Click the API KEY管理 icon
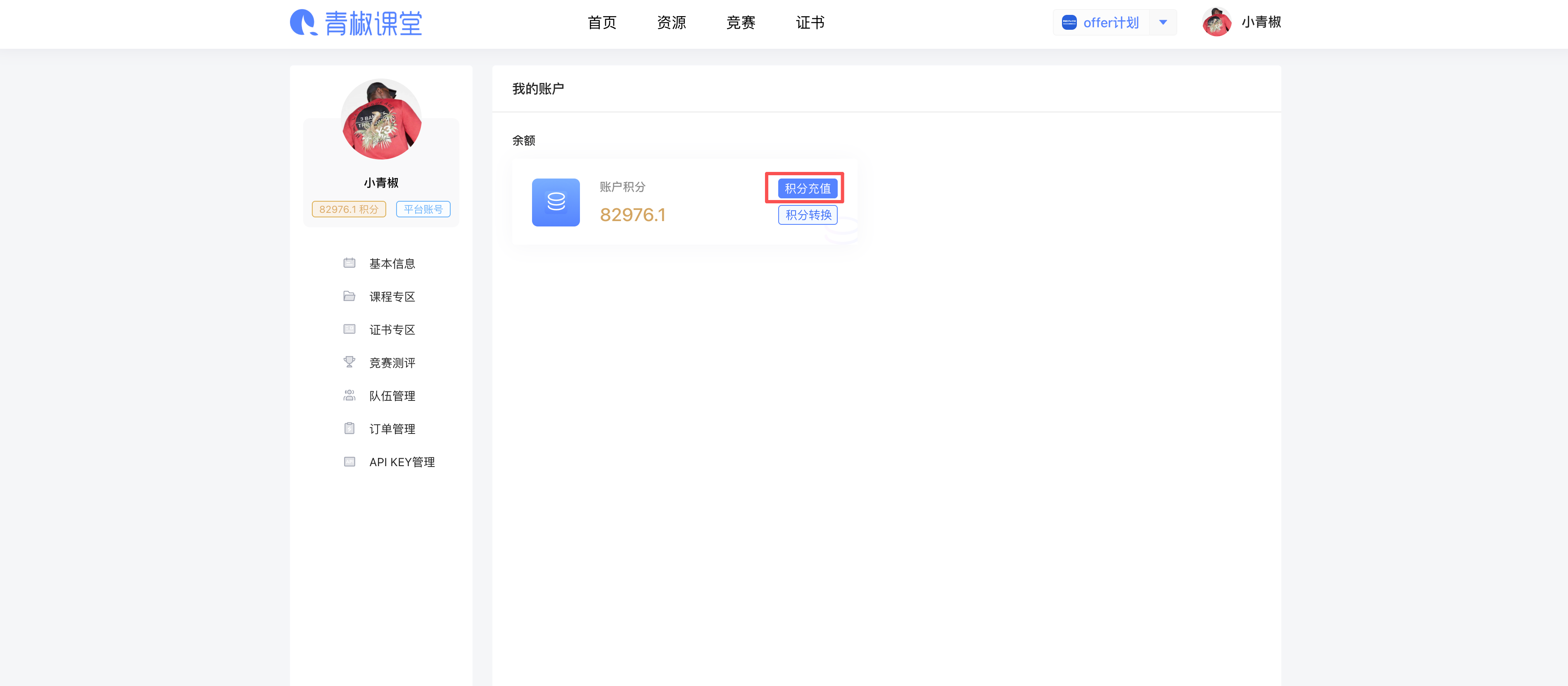 coord(349,462)
